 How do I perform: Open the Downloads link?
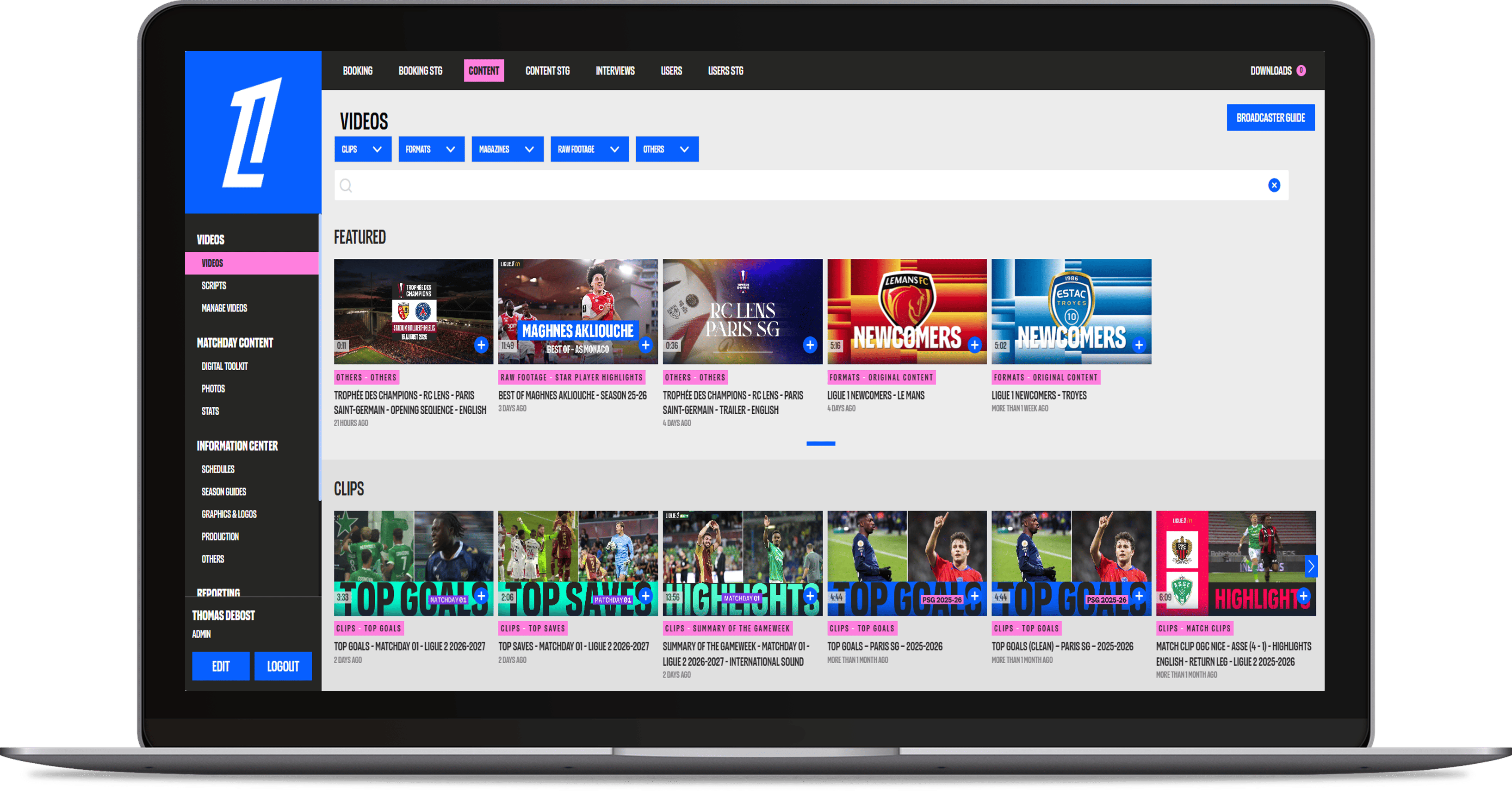(x=1271, y=70)
